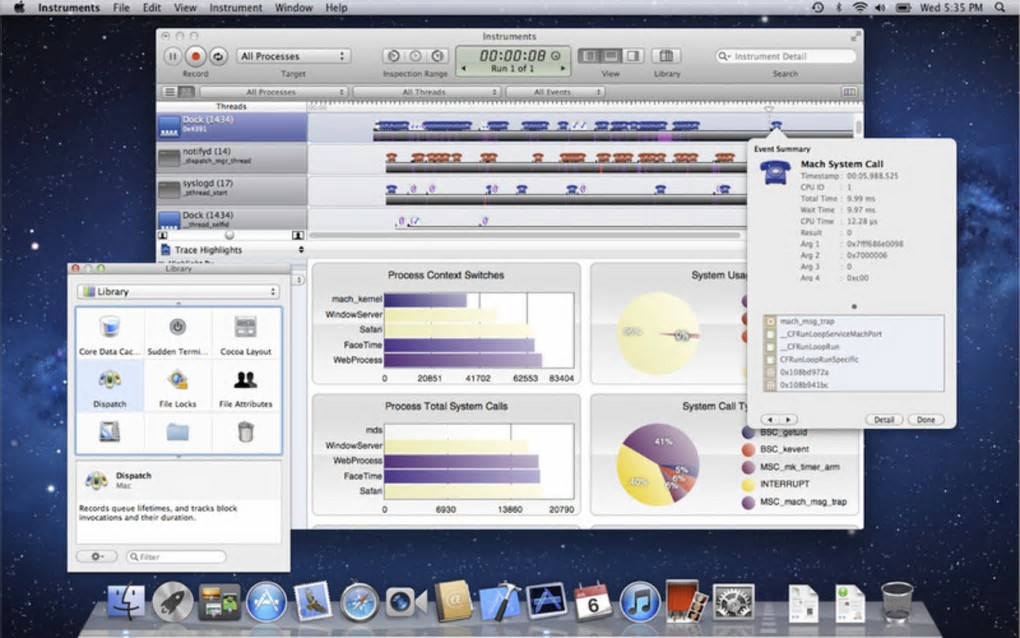The width and height of the screenshot is (1020, 638).
Task: Open the Instrument menu in menu bar
Action: click(235, 8)
